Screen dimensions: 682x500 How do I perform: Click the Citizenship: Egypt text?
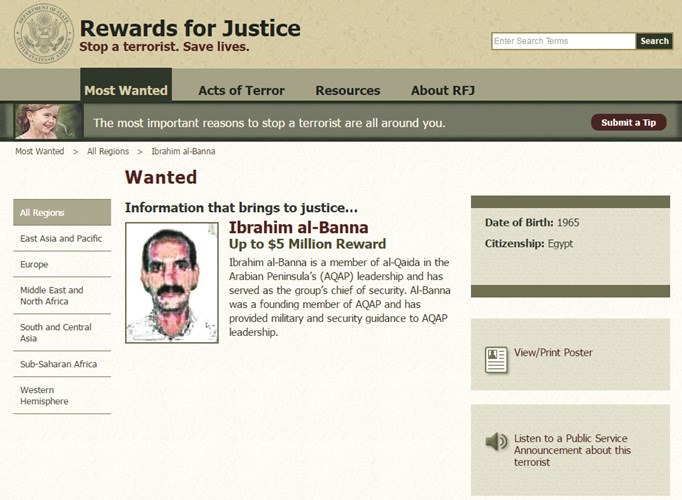(529, 243)
